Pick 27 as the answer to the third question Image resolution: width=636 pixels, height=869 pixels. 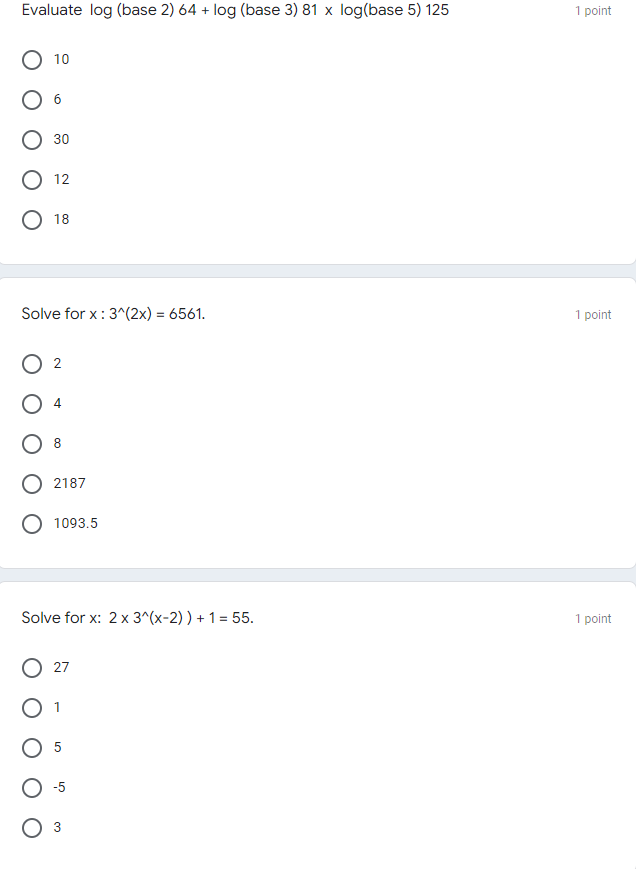[x=32, y=667]
